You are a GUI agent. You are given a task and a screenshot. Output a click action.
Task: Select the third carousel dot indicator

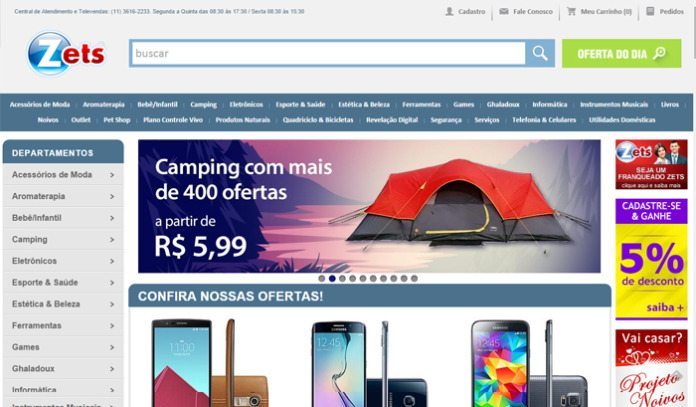(x=342, y=278)
